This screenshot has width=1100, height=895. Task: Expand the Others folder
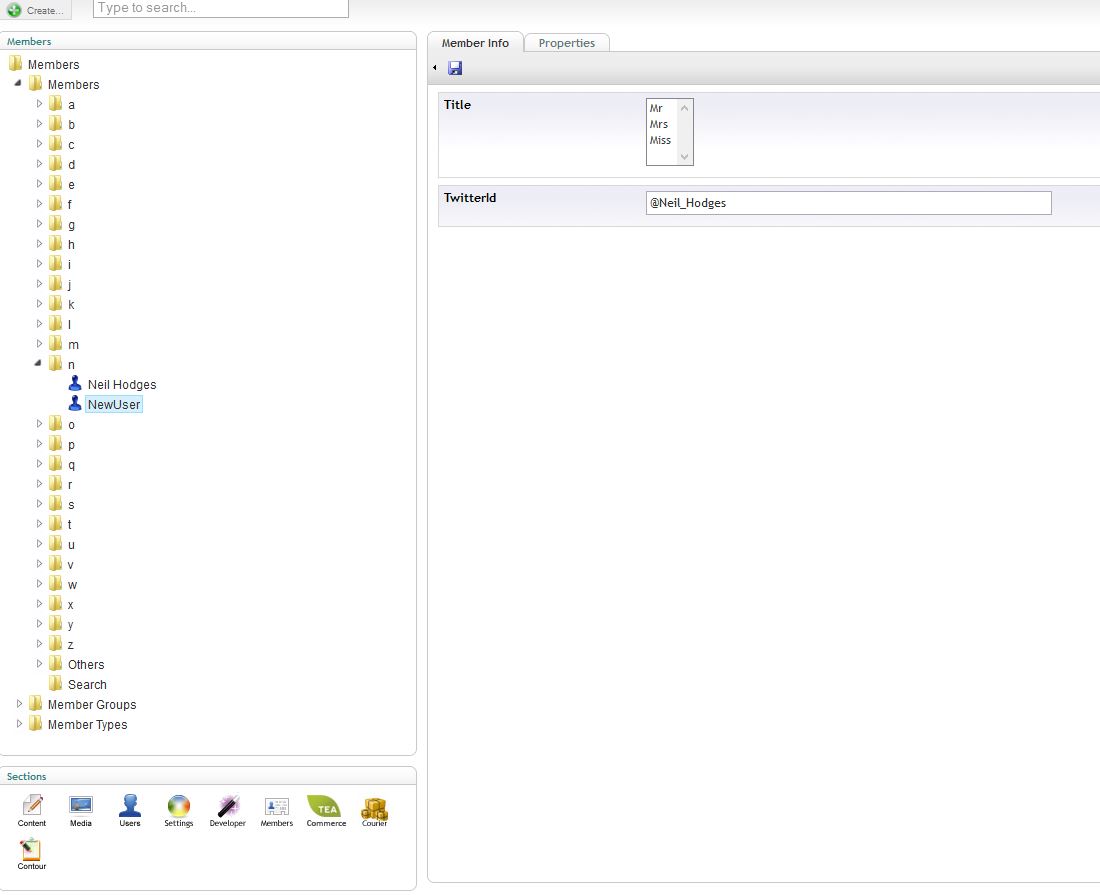(x=40, y=664)
